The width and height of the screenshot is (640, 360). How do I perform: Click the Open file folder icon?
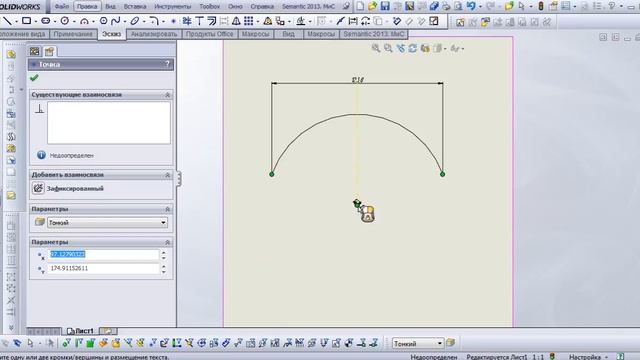click(372, 6)
